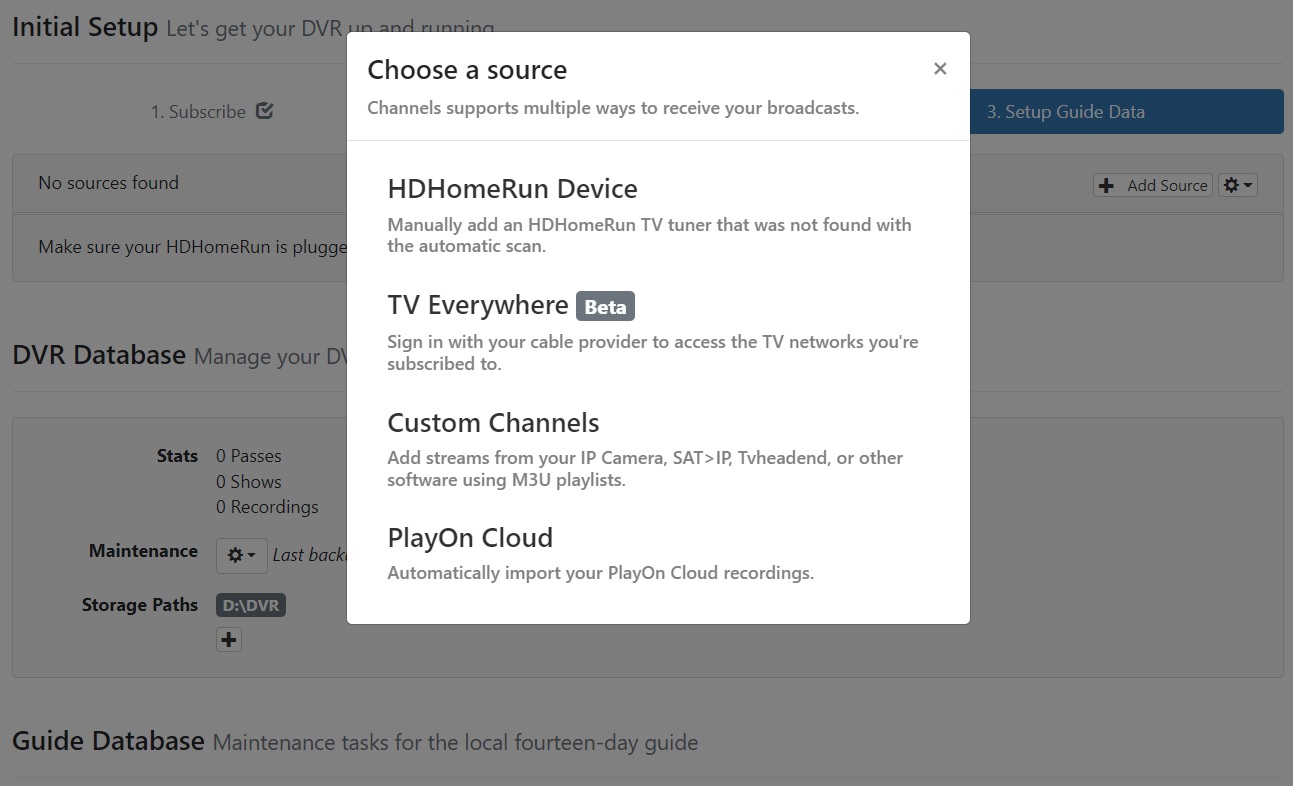Viewport: 1293px width, 786px height.
Task: Click the X icon in the dialog corner
Action: 940,68
